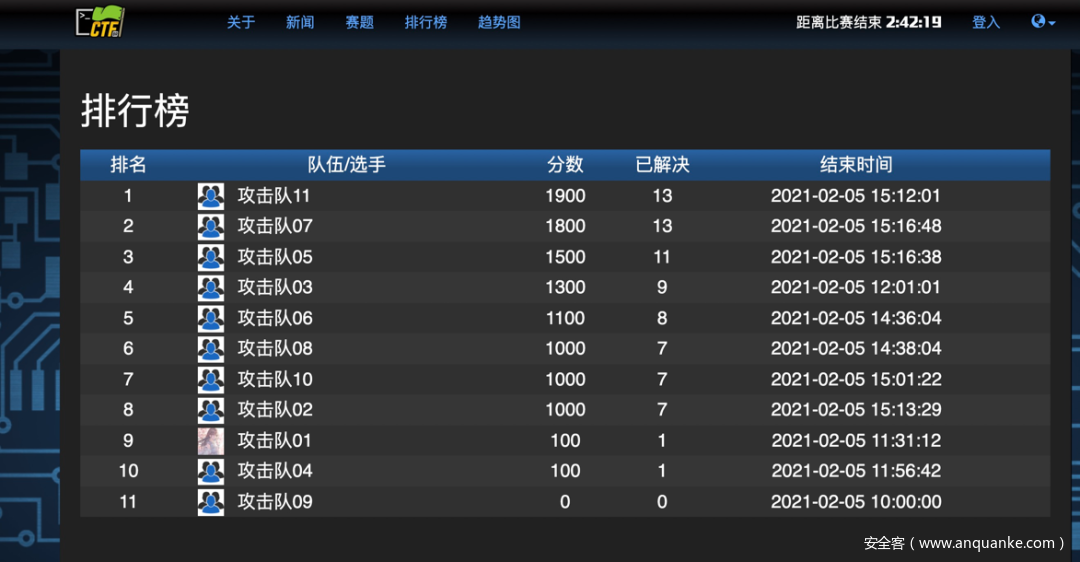Click the 队伍/选手 column header

click(x=346, y=165)
